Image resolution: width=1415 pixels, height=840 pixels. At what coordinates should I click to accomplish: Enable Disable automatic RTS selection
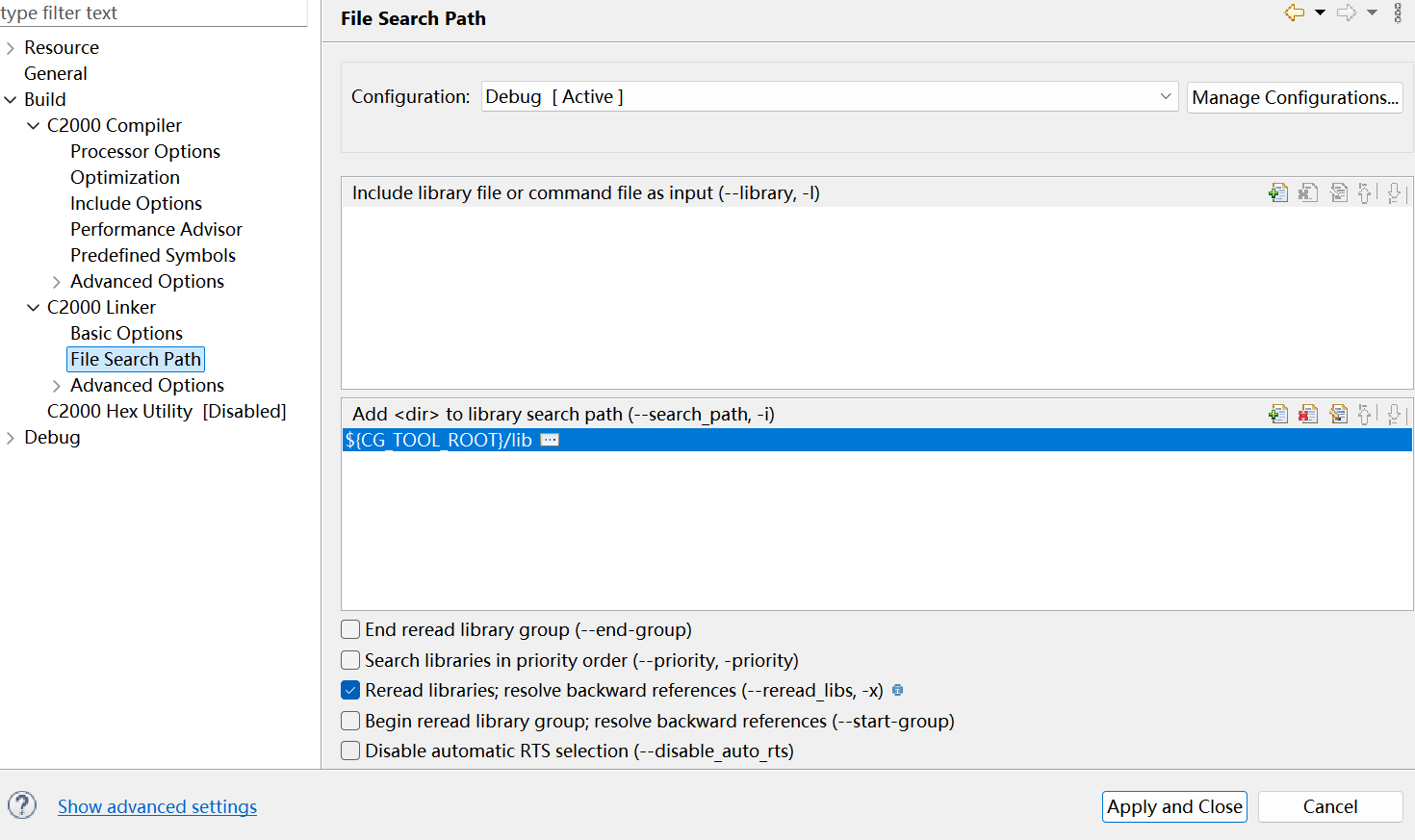pos(350,751)
